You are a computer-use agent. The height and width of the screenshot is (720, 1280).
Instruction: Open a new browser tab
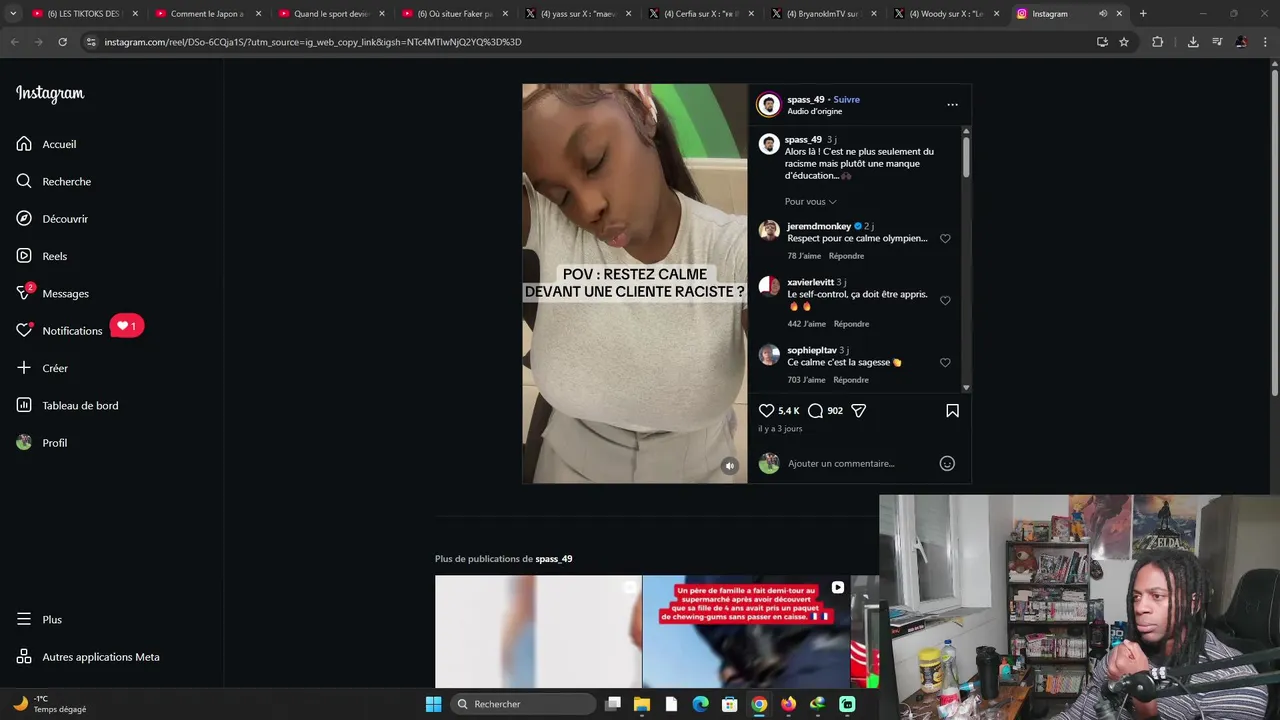(x=1143, y=14)
